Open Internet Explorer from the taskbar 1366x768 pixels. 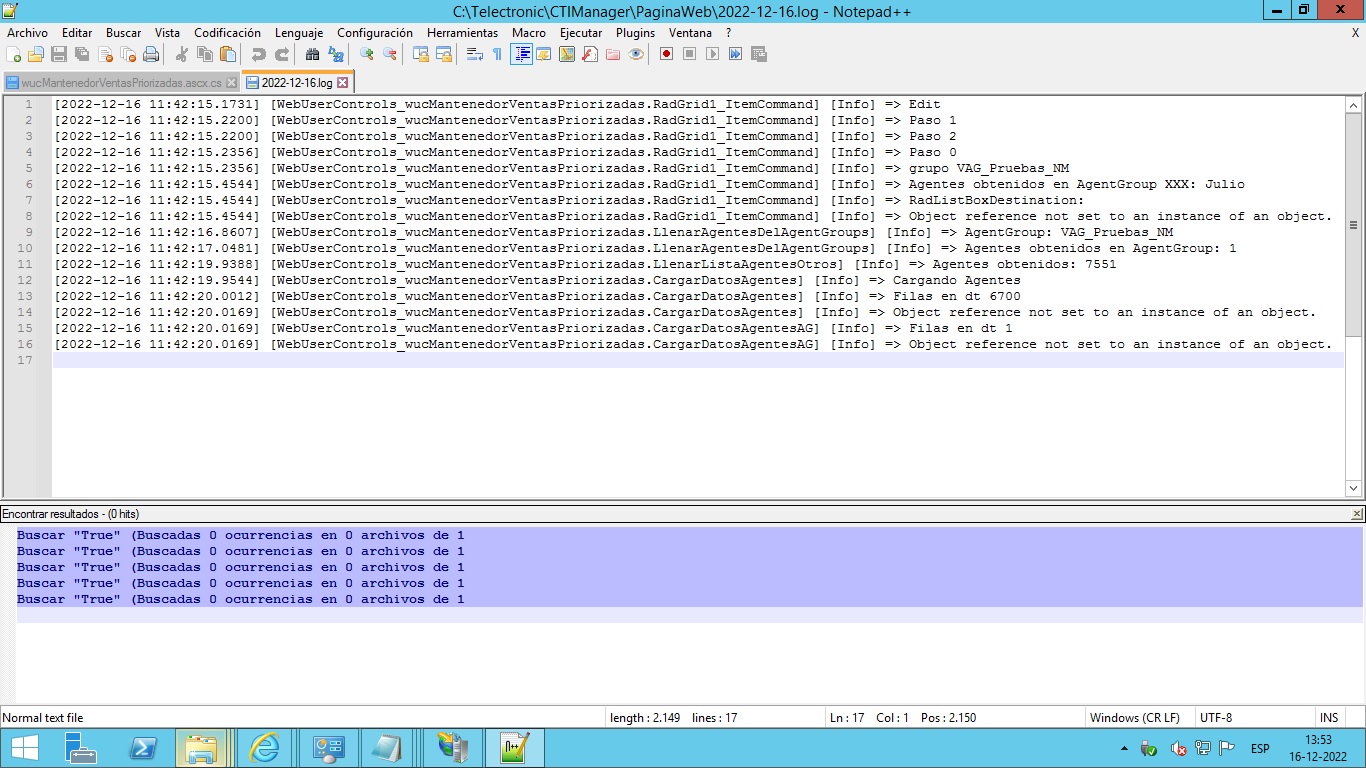(264, 748)
